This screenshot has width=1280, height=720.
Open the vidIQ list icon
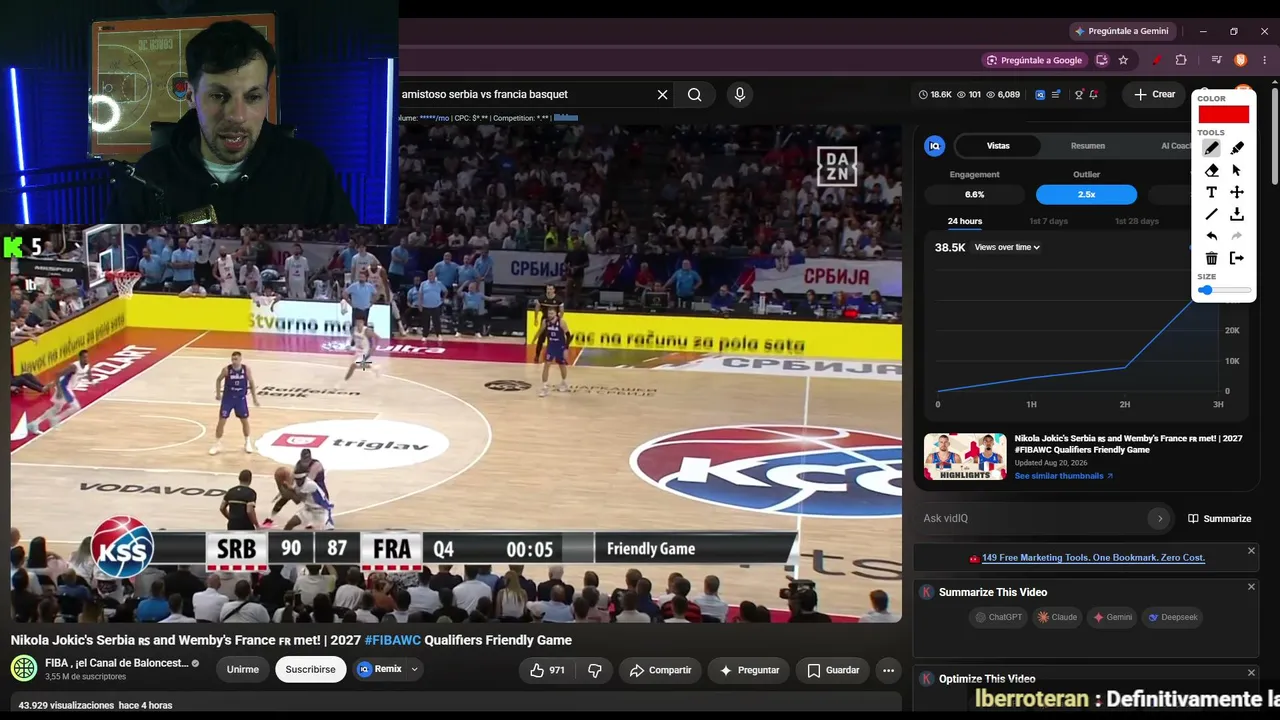1056,95
